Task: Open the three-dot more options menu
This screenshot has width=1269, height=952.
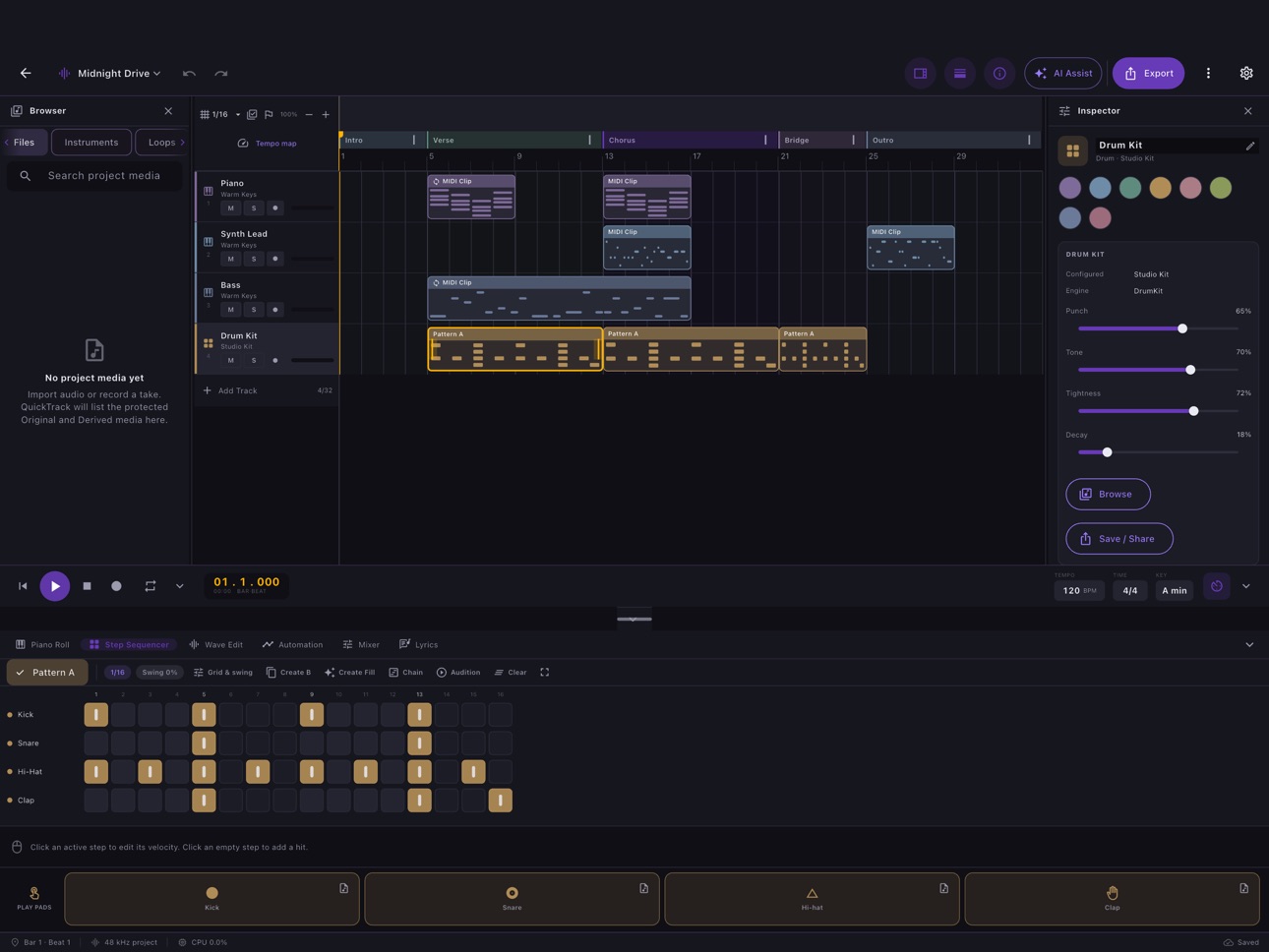Action: click(1208, 73)
